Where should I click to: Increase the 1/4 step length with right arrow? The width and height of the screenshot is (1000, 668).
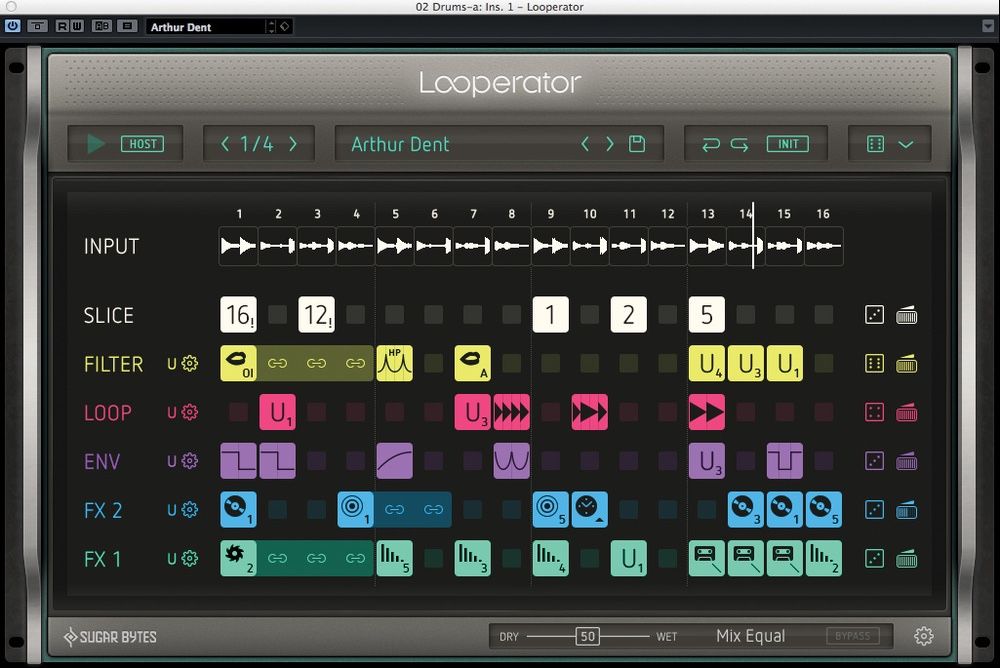293,144
